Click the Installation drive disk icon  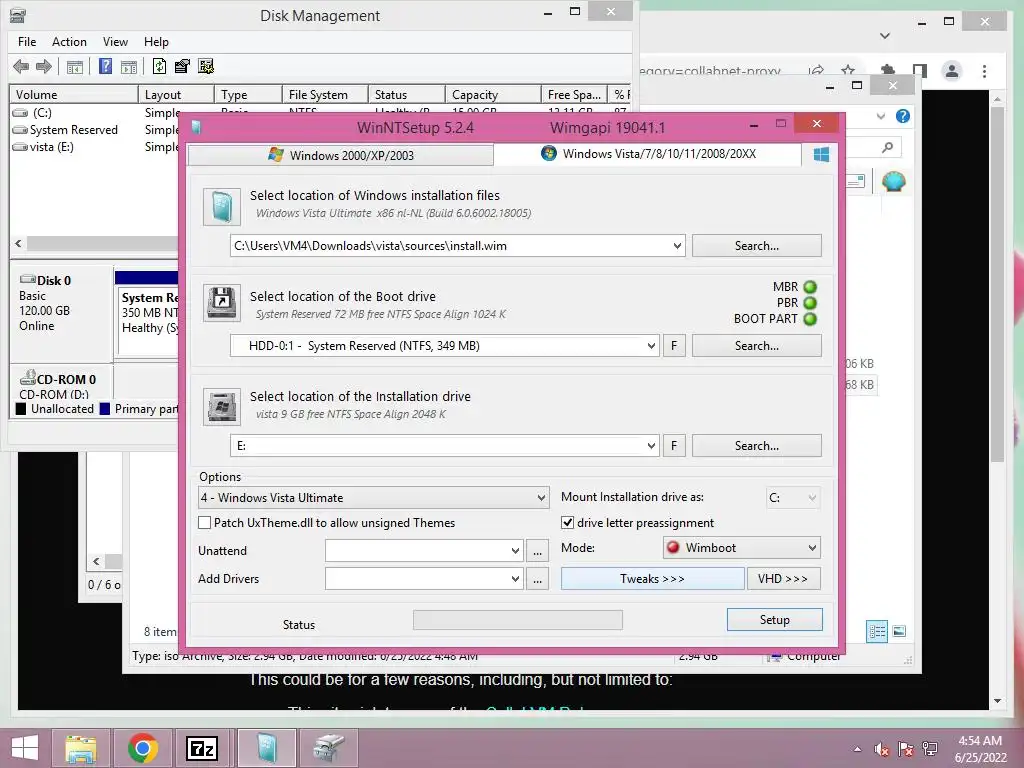[x=222, y=406]
